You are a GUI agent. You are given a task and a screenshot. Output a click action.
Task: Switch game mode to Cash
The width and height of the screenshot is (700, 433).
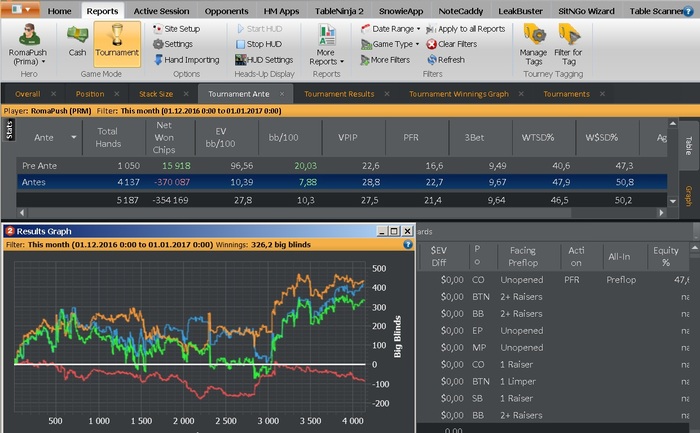[77, 43]
